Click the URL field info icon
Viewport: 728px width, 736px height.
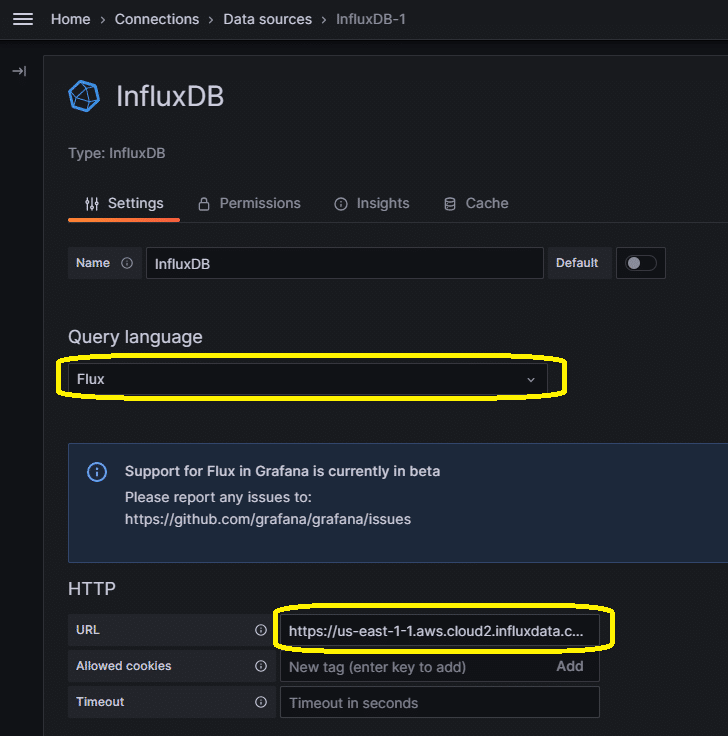pos(261,630)
